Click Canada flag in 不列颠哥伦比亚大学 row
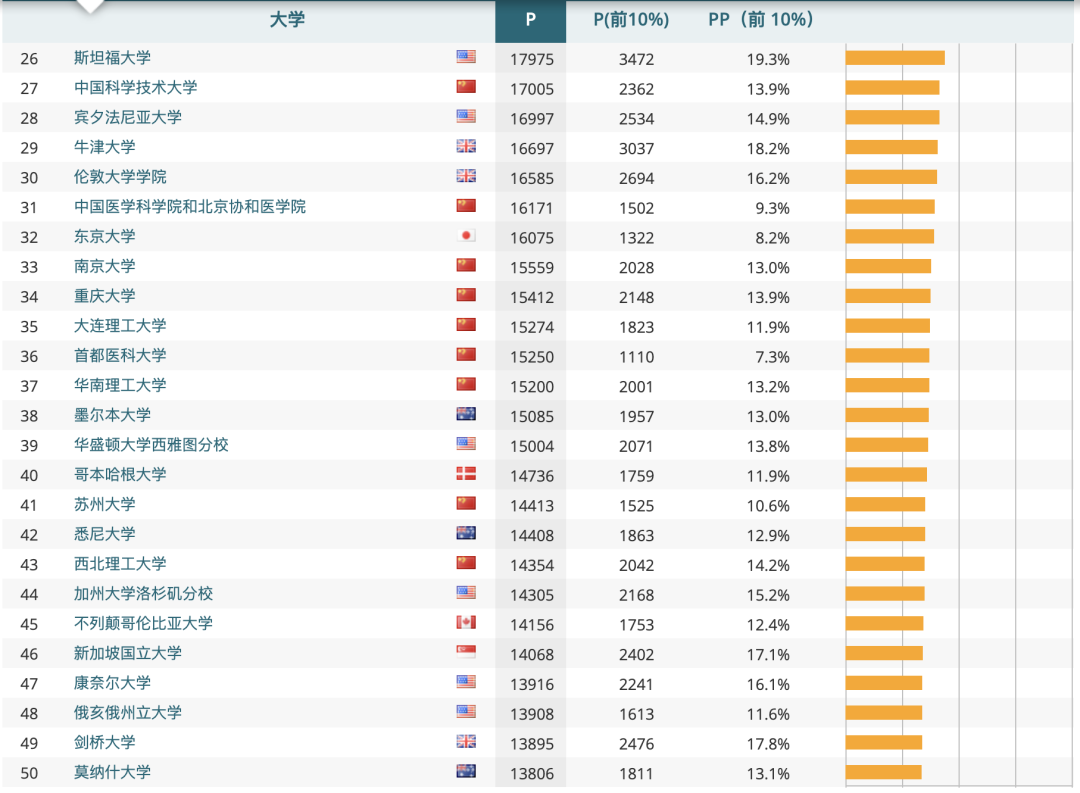 [x=466, y=622]
